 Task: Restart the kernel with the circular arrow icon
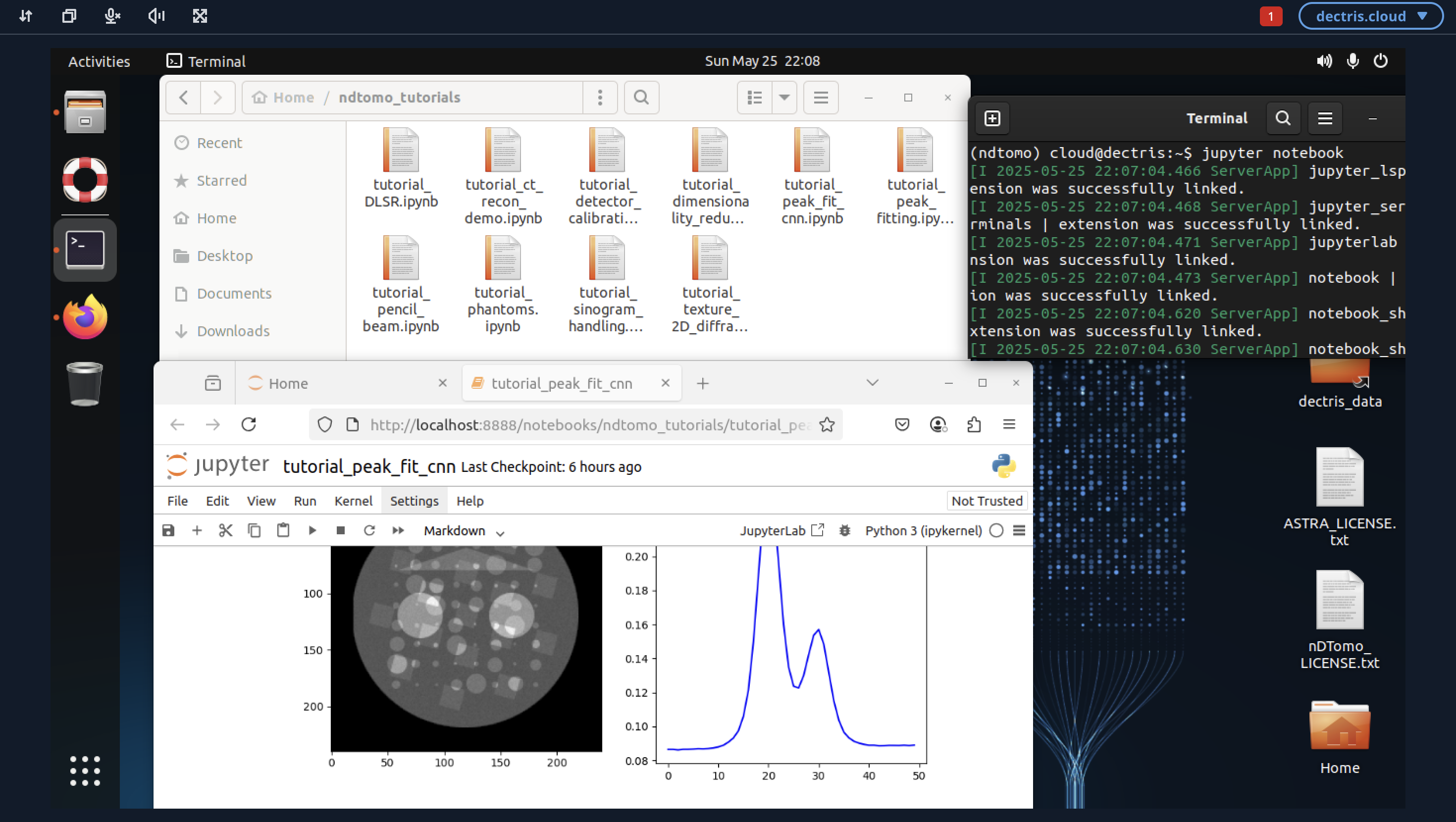pyautogui.click(x=369, y=530)
